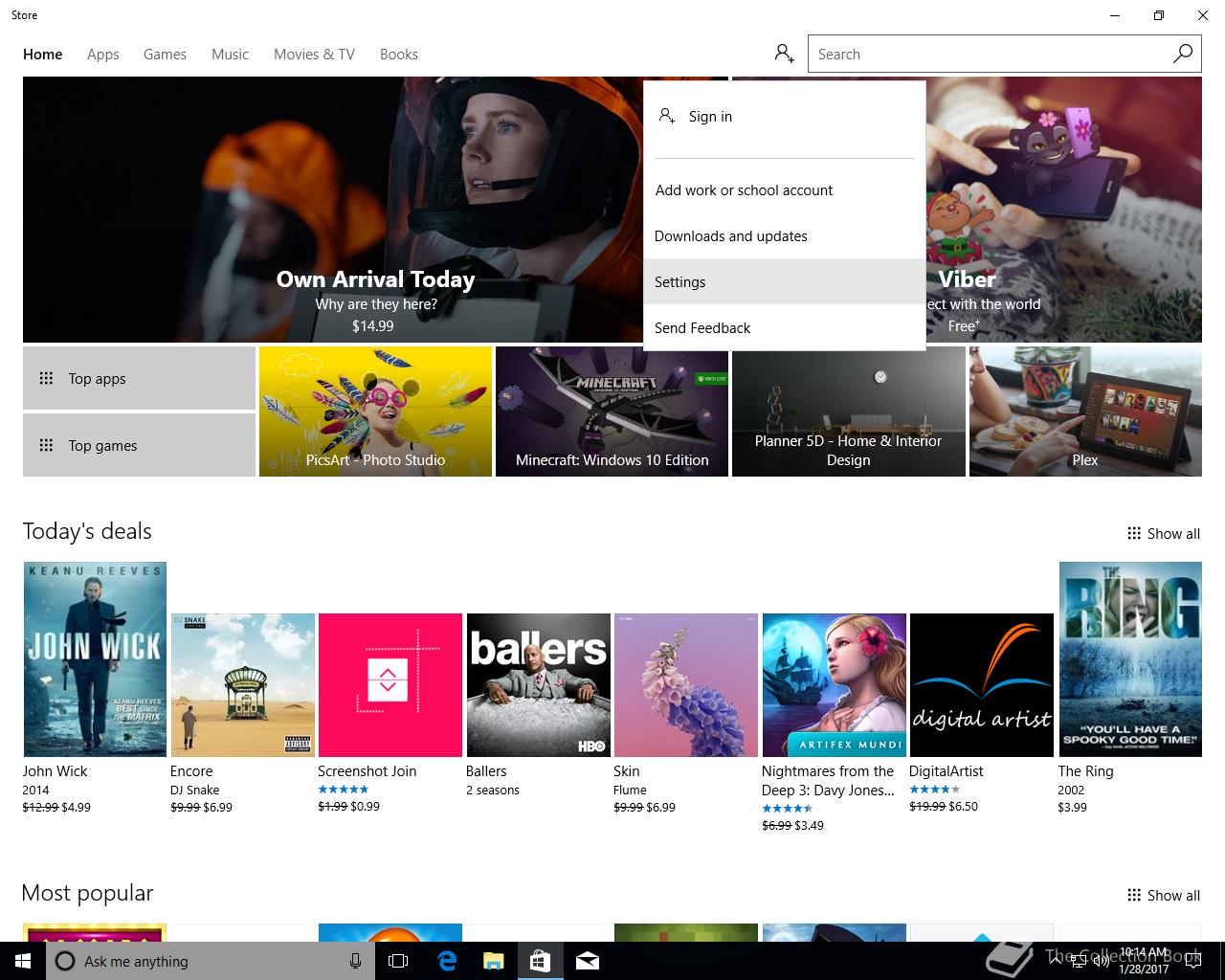Launch Microsoft Edge from the taskbar
1225x980 pixels.
[x=446, y=961]
